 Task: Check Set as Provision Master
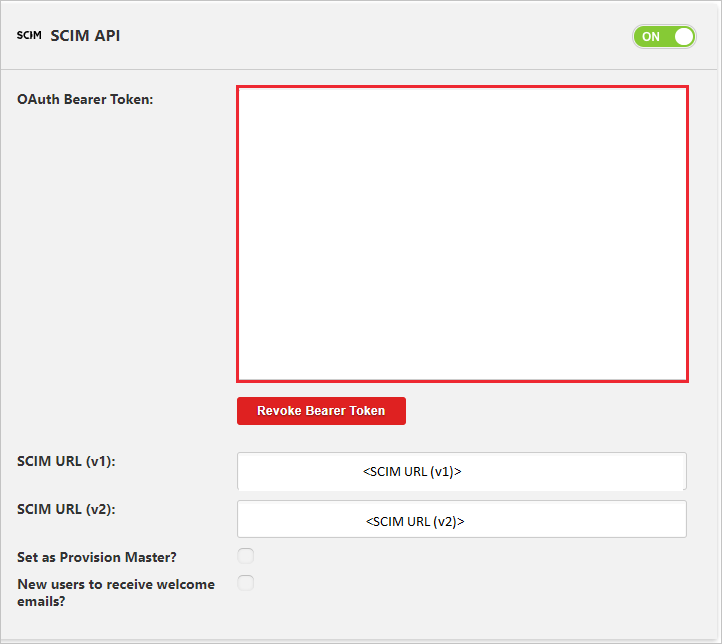tap(245, 556)
